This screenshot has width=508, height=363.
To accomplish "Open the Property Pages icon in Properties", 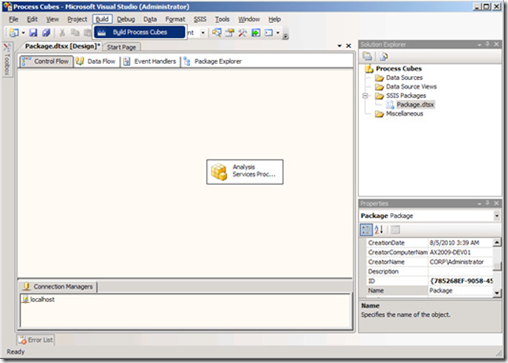I will coord(395,229).
